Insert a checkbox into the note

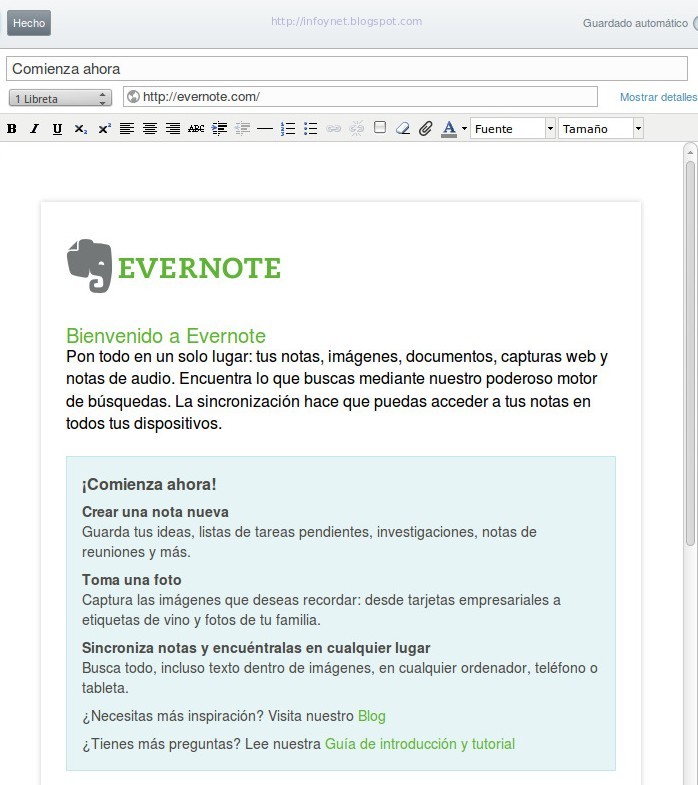click(380, 127)
